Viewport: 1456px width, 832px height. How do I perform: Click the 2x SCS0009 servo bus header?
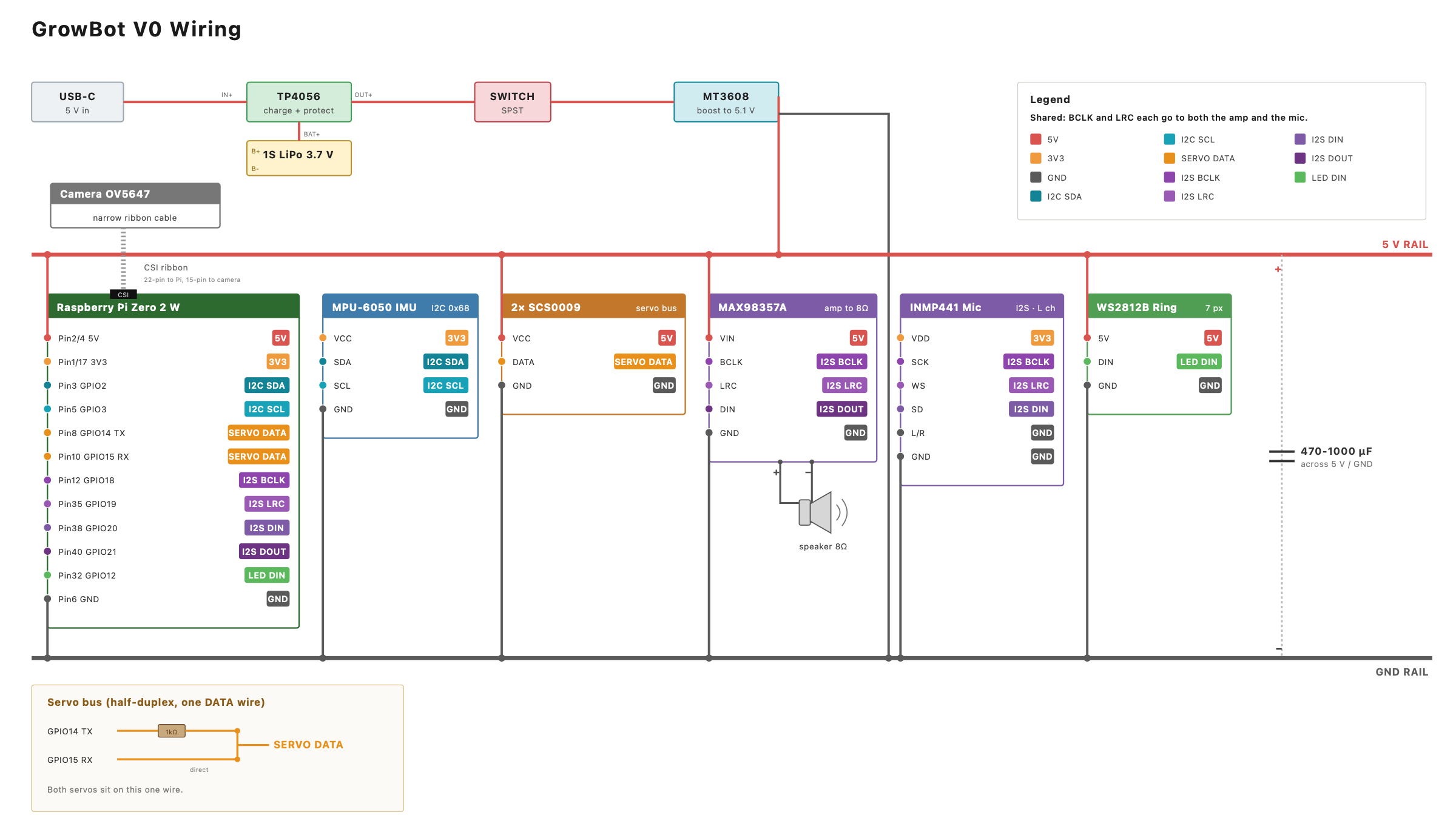pos(594,307)
